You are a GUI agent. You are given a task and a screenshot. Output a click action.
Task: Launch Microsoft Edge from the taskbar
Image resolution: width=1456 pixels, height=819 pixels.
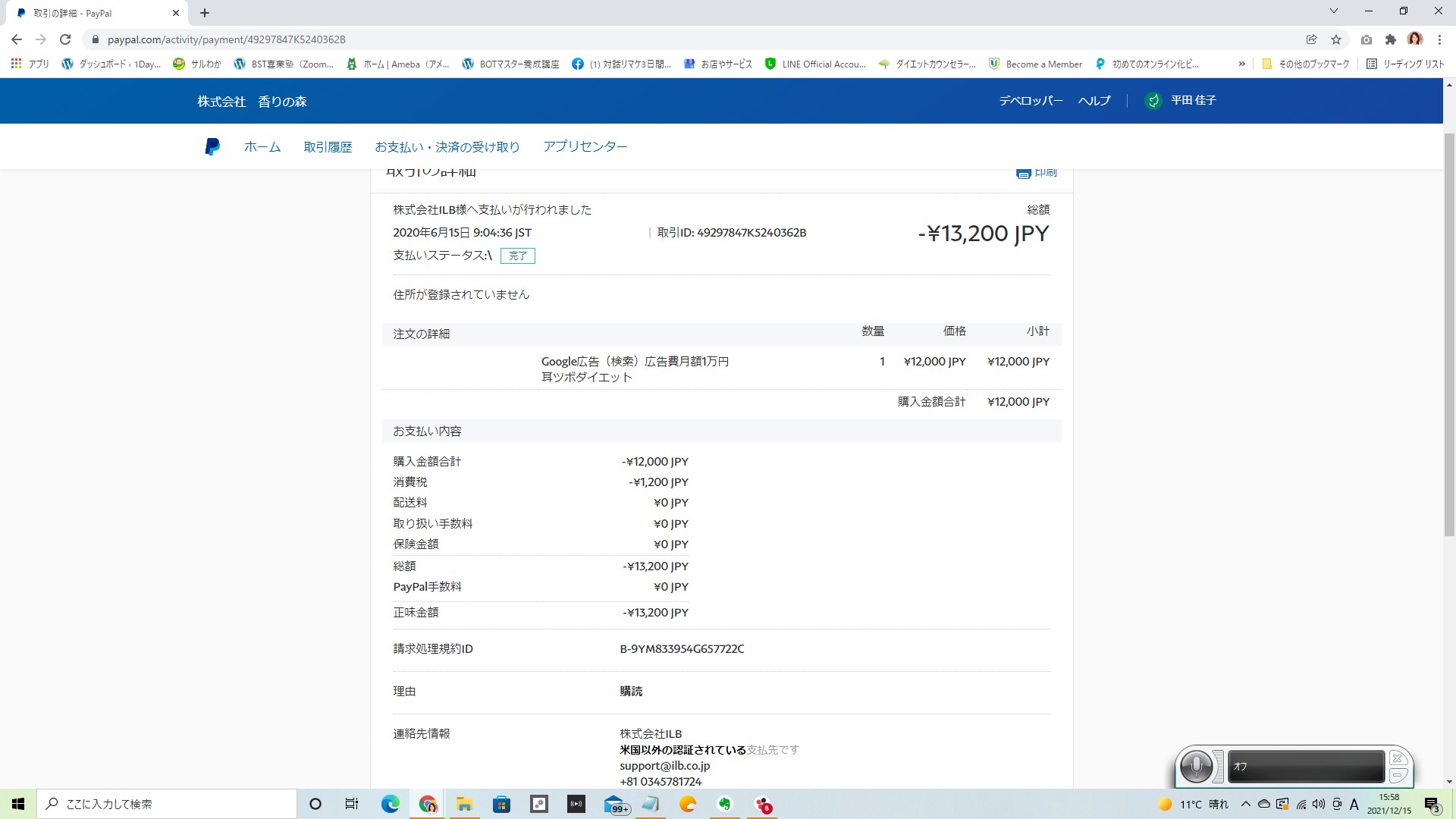coord(390,804)
